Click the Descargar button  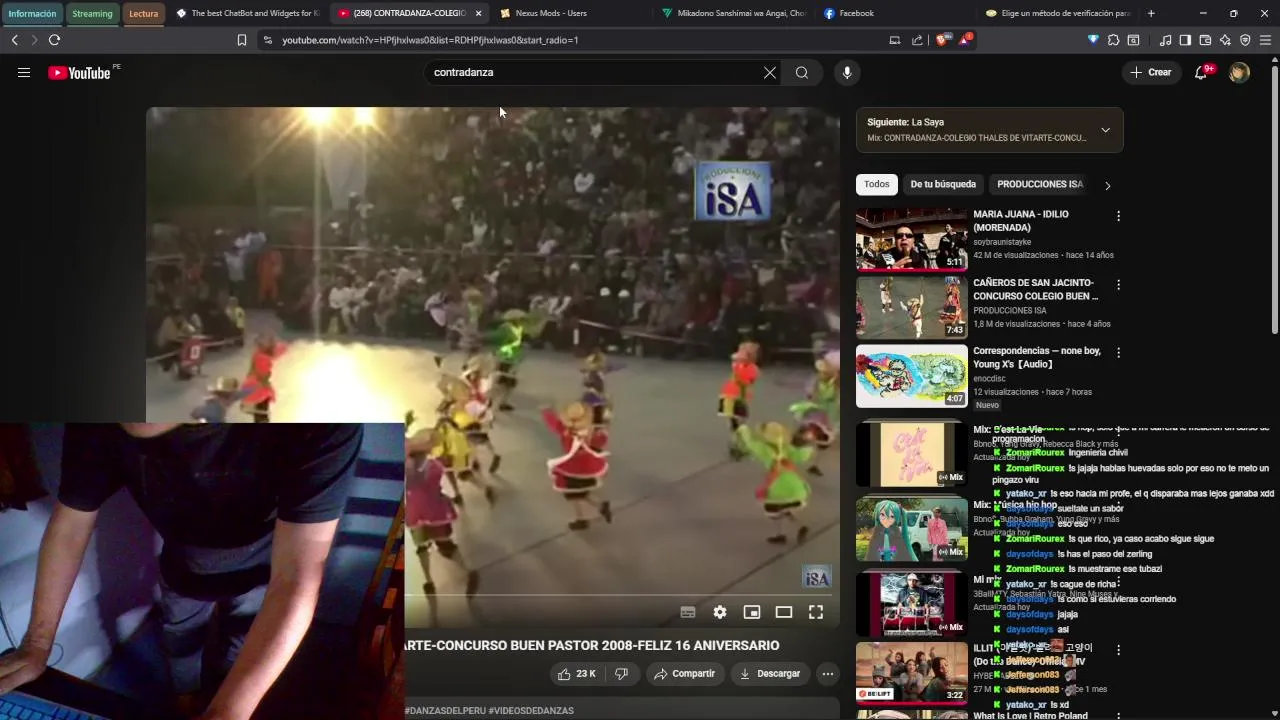click(770, 674)
